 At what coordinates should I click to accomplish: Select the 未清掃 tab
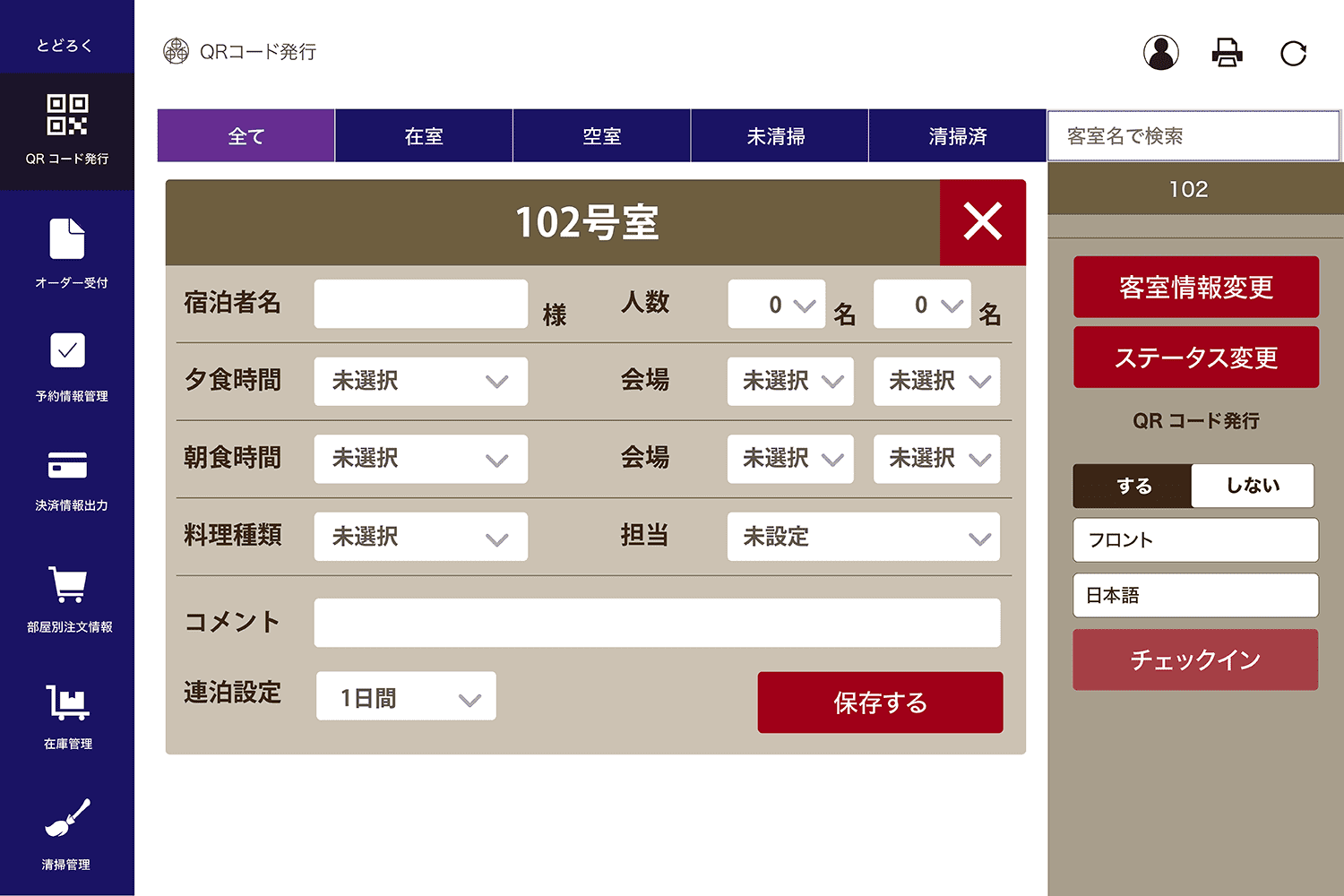[x=779, y=135]
